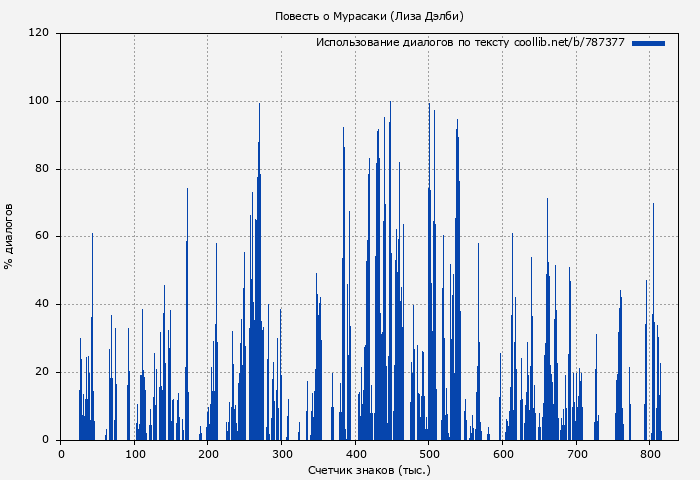Click the y-axis tick label 40

click(x=42, y=304)
